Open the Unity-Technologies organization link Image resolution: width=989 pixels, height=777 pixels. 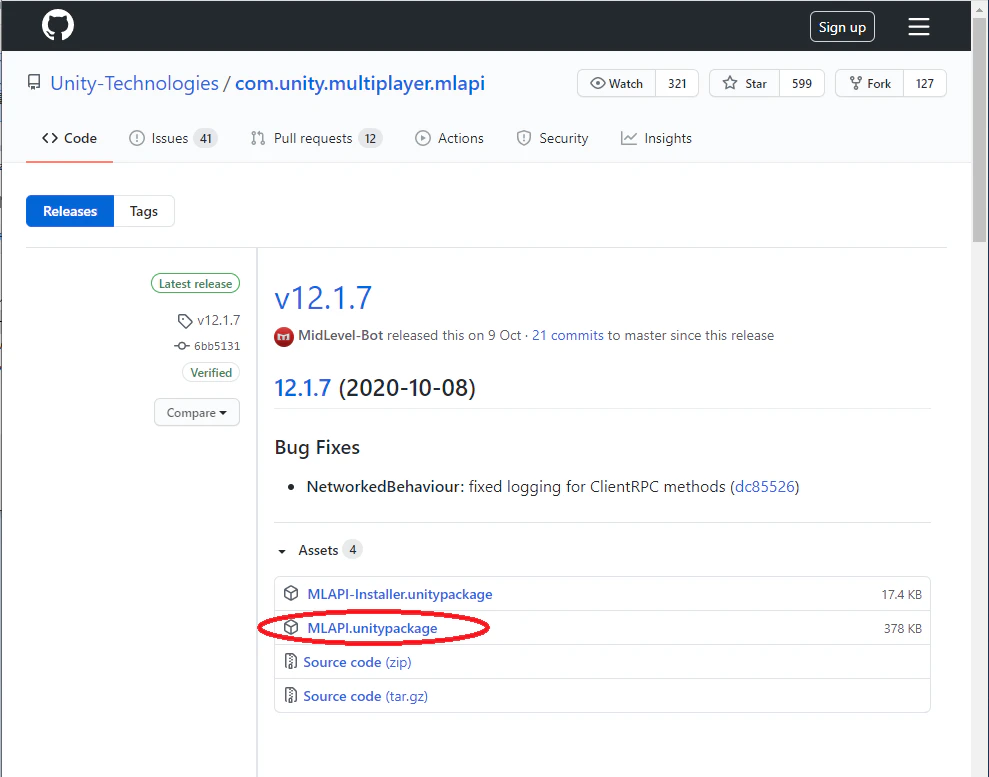[x=134, y=83]
